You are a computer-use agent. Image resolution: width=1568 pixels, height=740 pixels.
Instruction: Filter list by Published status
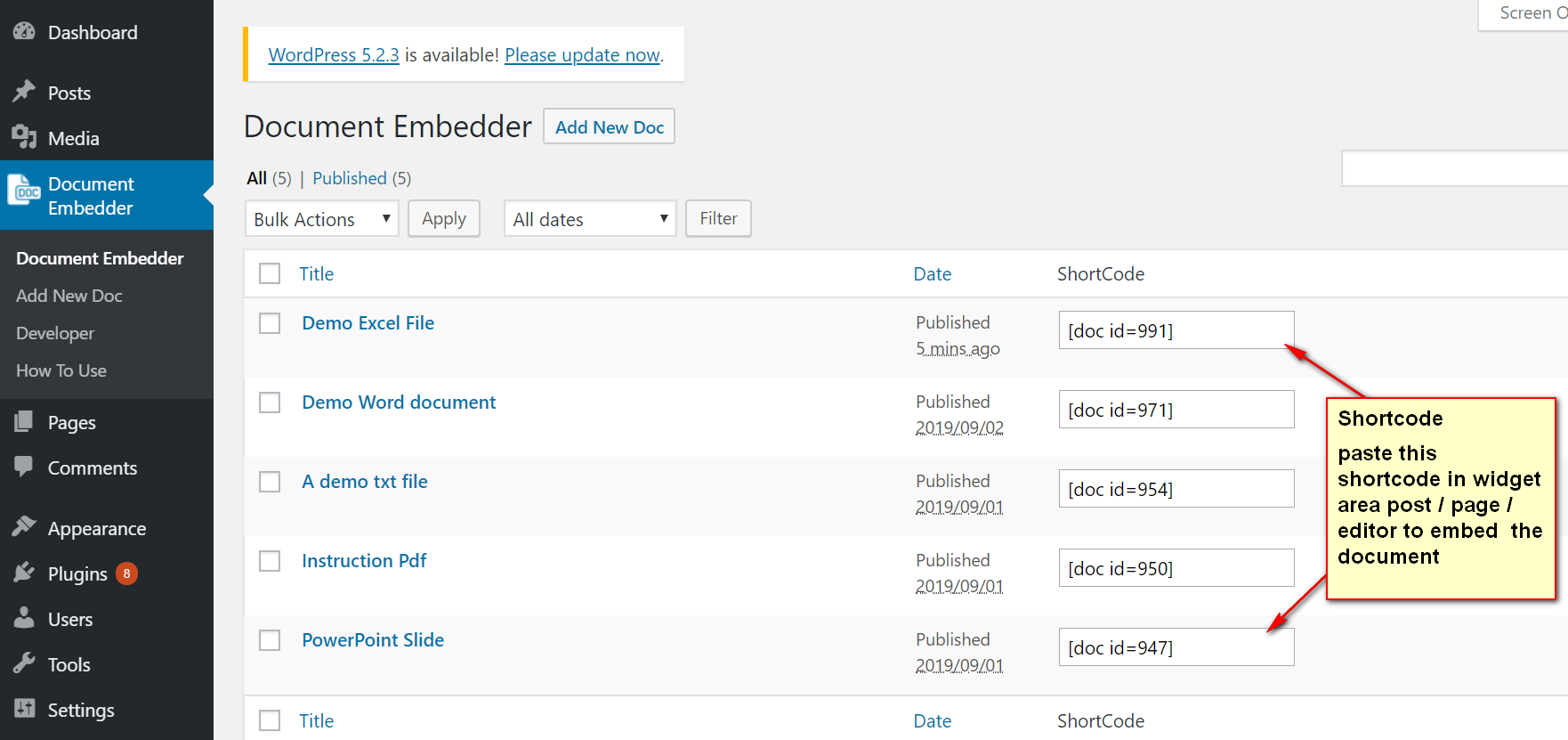coord(350,178)
